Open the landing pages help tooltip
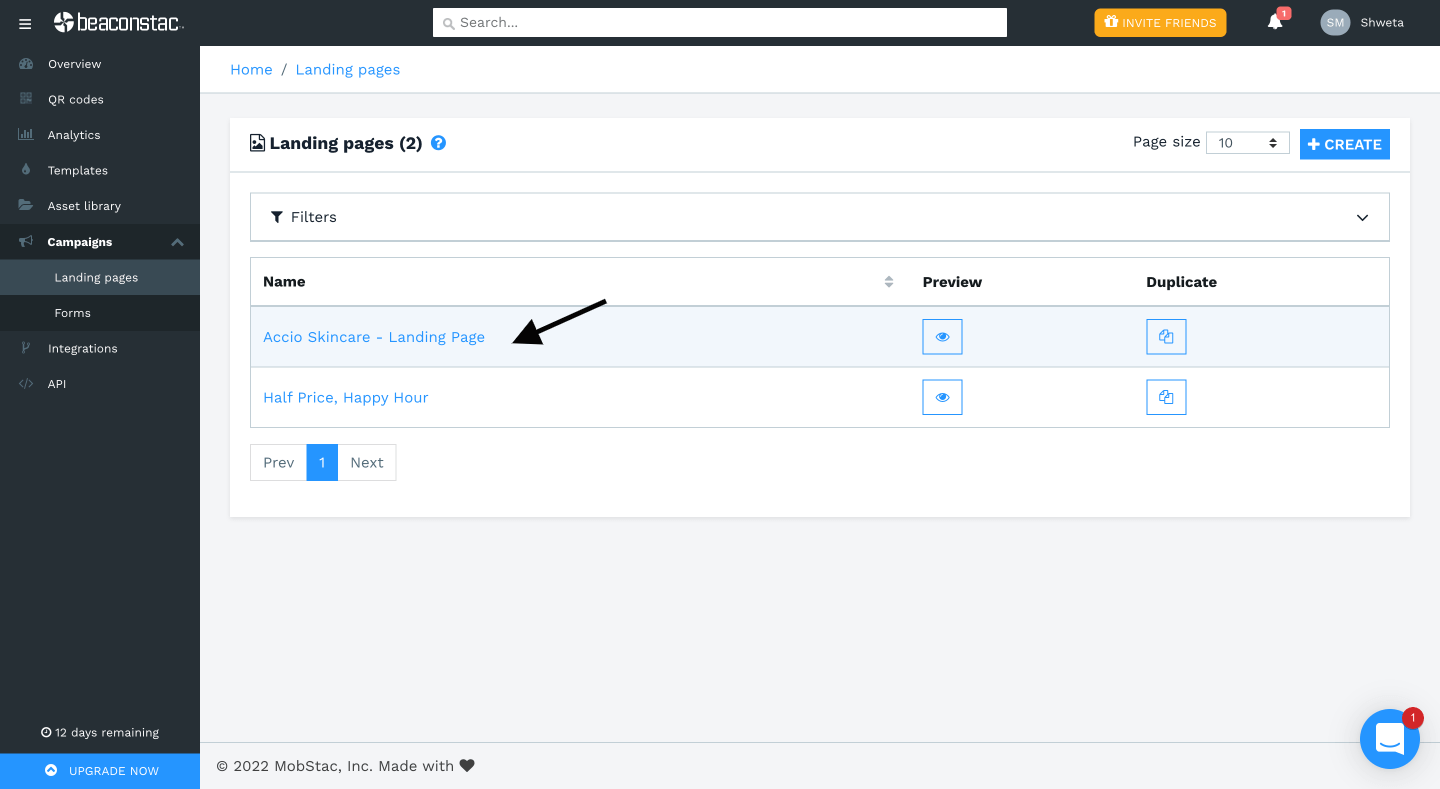Screen dimensions: 1440x789 tap(438, 143)
